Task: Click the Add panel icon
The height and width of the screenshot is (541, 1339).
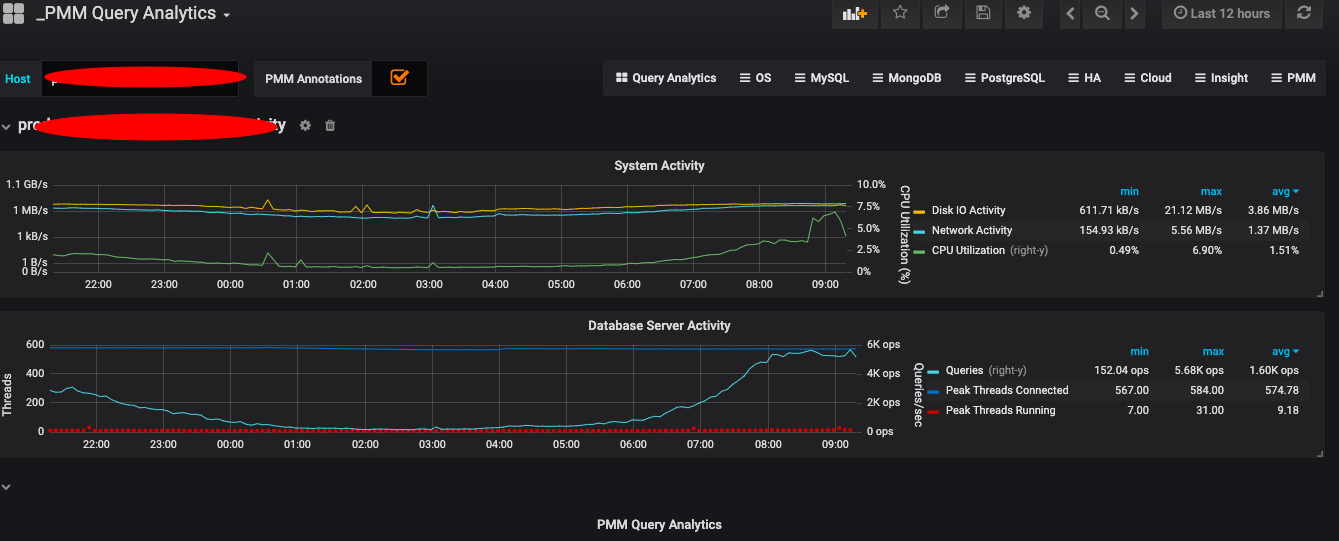Action: pyautogui.click(x=855, y=13)
